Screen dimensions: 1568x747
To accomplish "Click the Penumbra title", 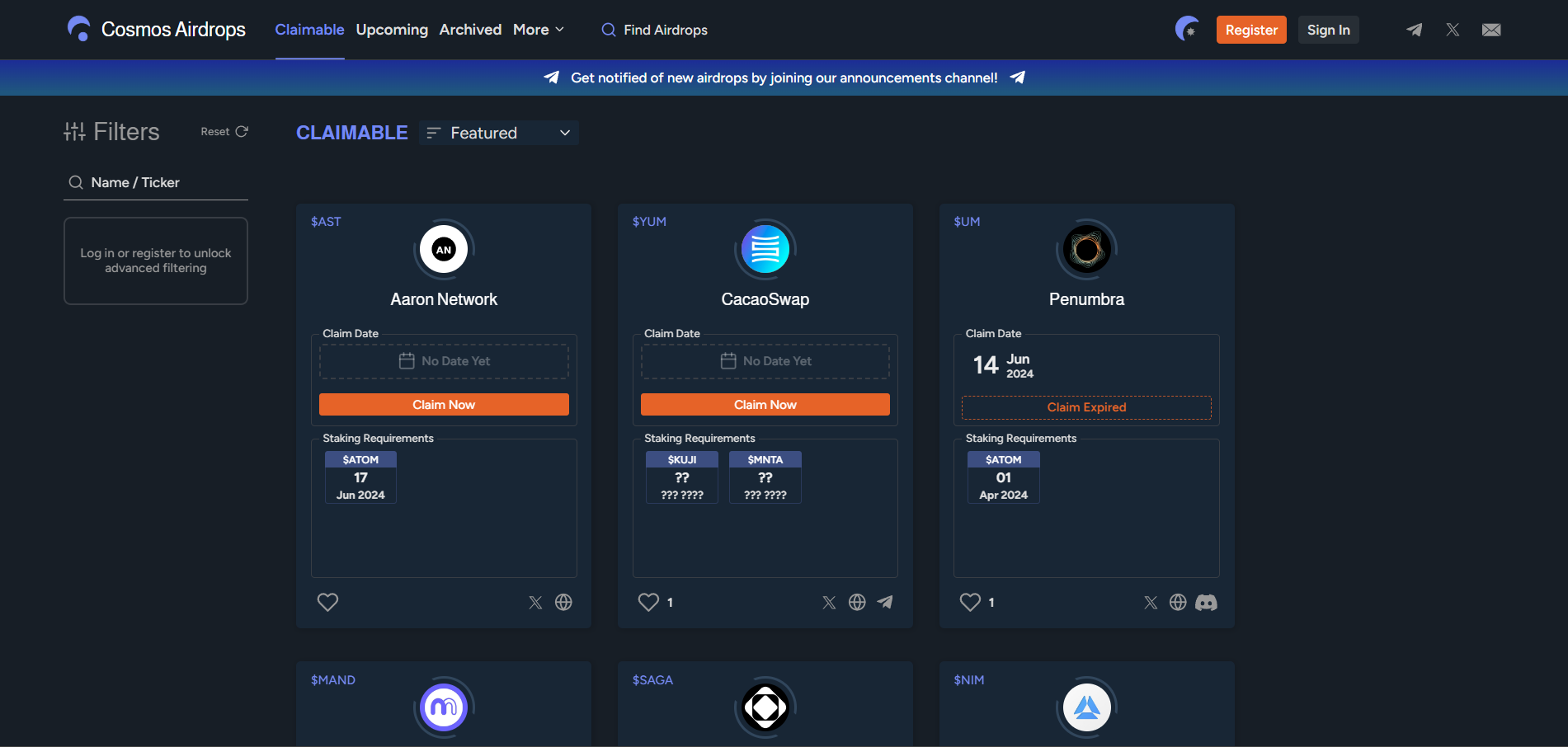I will pyautogui.click(x=1087, y=299).
